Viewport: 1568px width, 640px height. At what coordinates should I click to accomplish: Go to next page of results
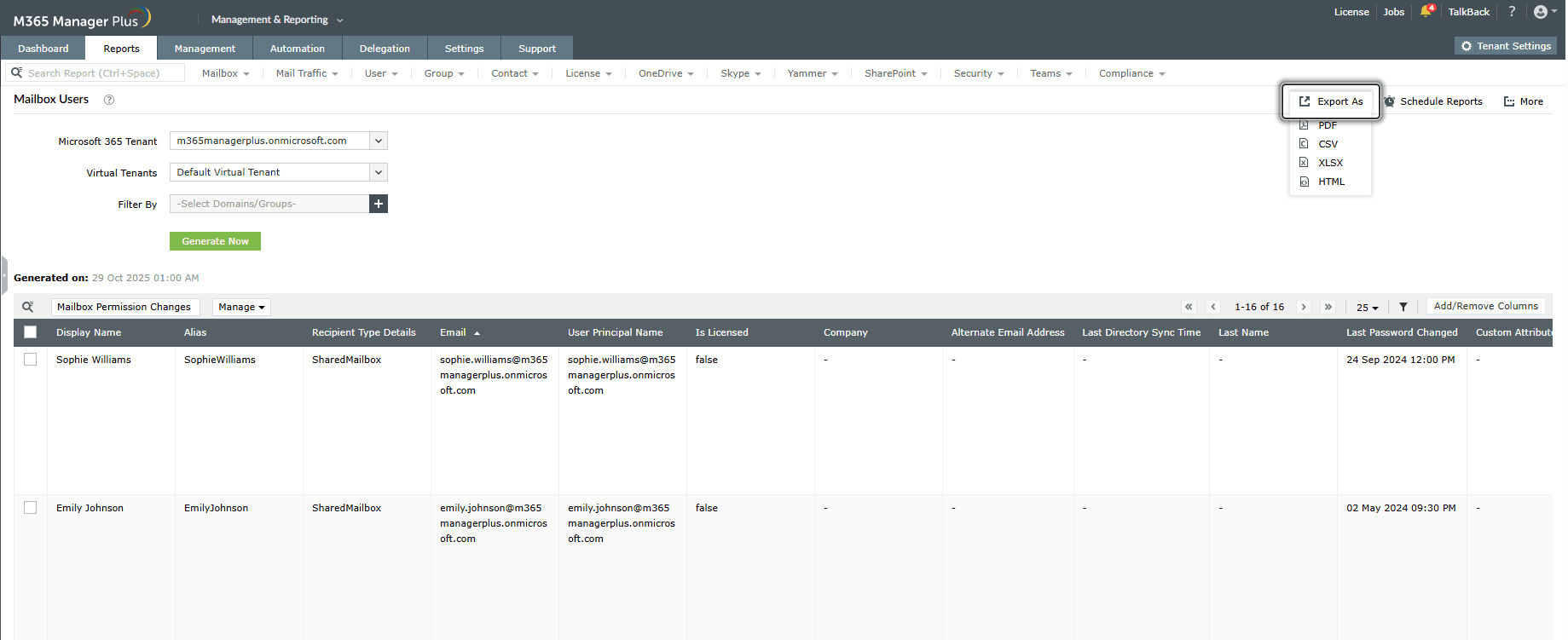(x=1304, y=307)
